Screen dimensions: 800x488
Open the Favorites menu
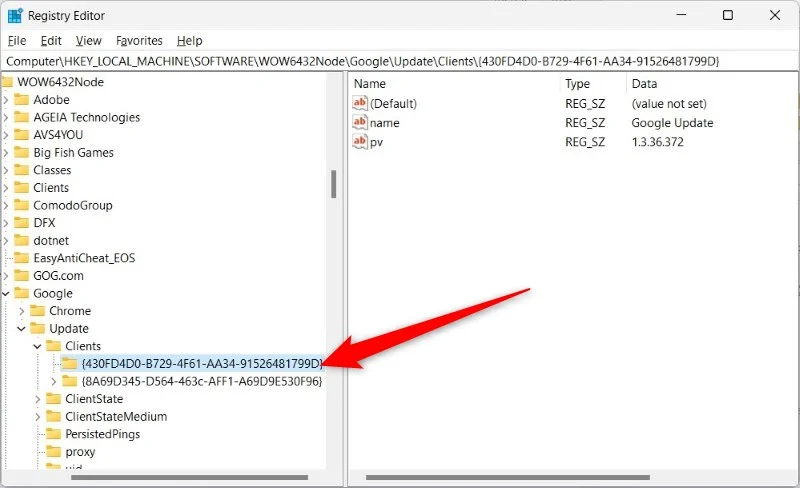(139, 41)
